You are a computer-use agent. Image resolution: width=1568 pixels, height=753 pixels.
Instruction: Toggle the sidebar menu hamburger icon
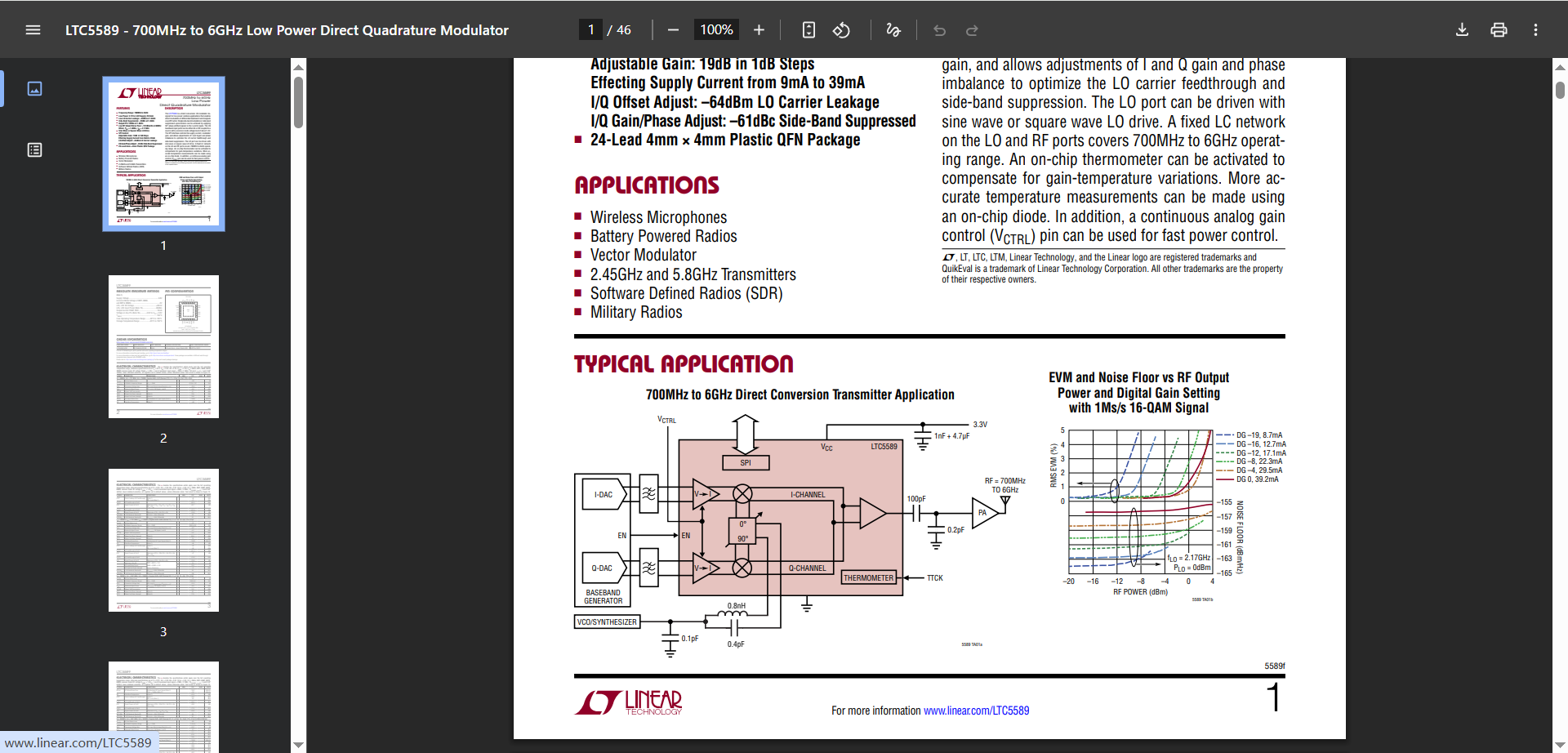pyautogui.click(x=33, y=30)
